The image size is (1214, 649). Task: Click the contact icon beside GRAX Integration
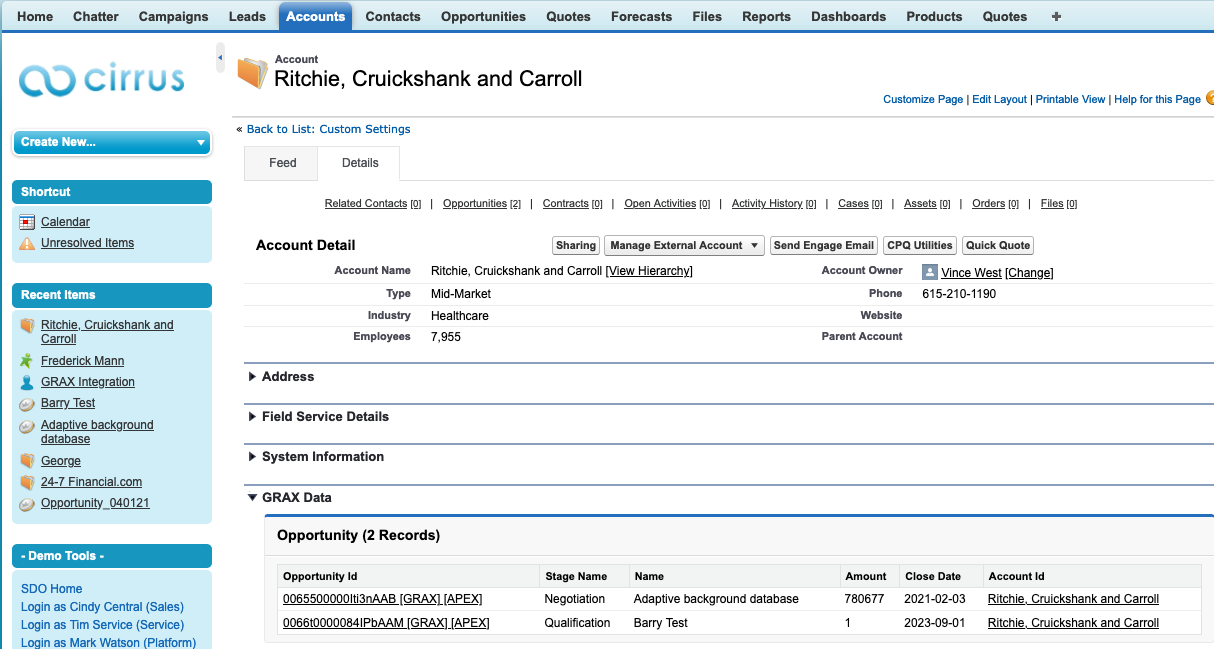(x=27, y=382)
